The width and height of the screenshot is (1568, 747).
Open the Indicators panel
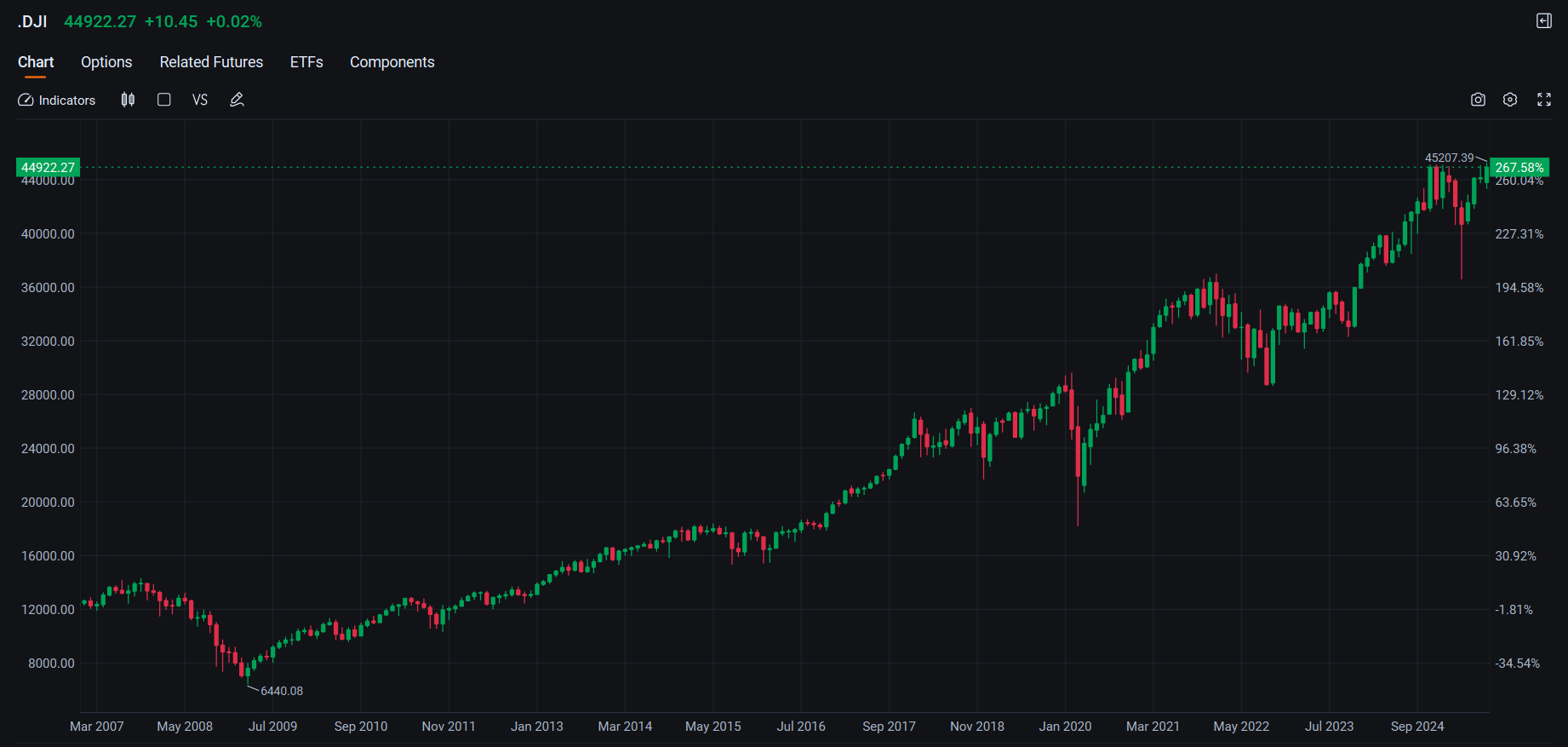click(57, 101)
